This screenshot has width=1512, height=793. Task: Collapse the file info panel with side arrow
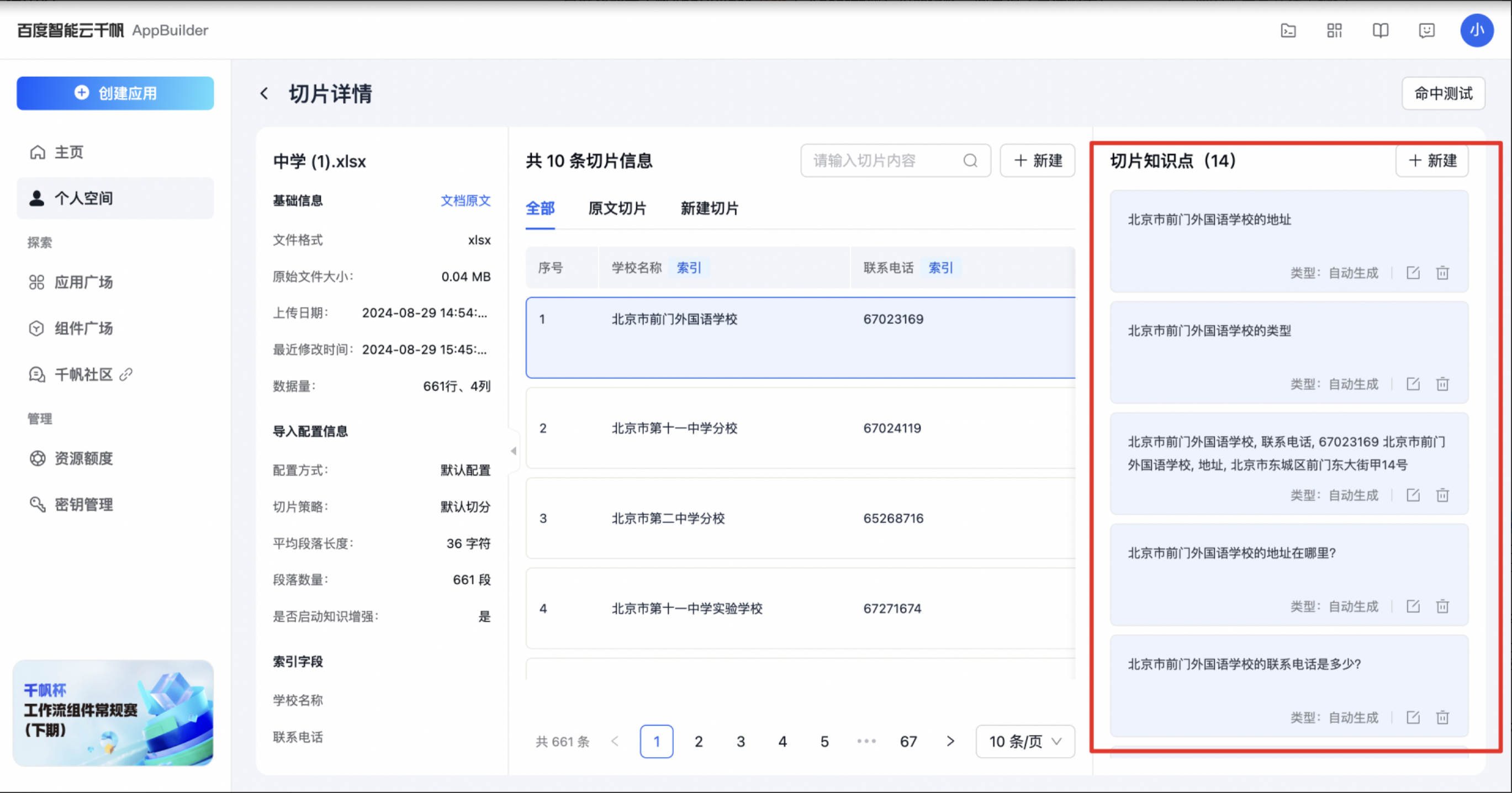[x=514, y=451]
